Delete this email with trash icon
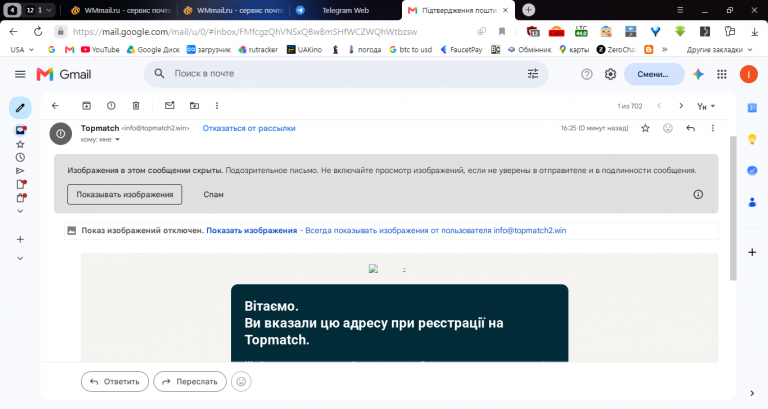Image resolution: width=768 pixels, height=409 pixels. click(x=136, y=106)
